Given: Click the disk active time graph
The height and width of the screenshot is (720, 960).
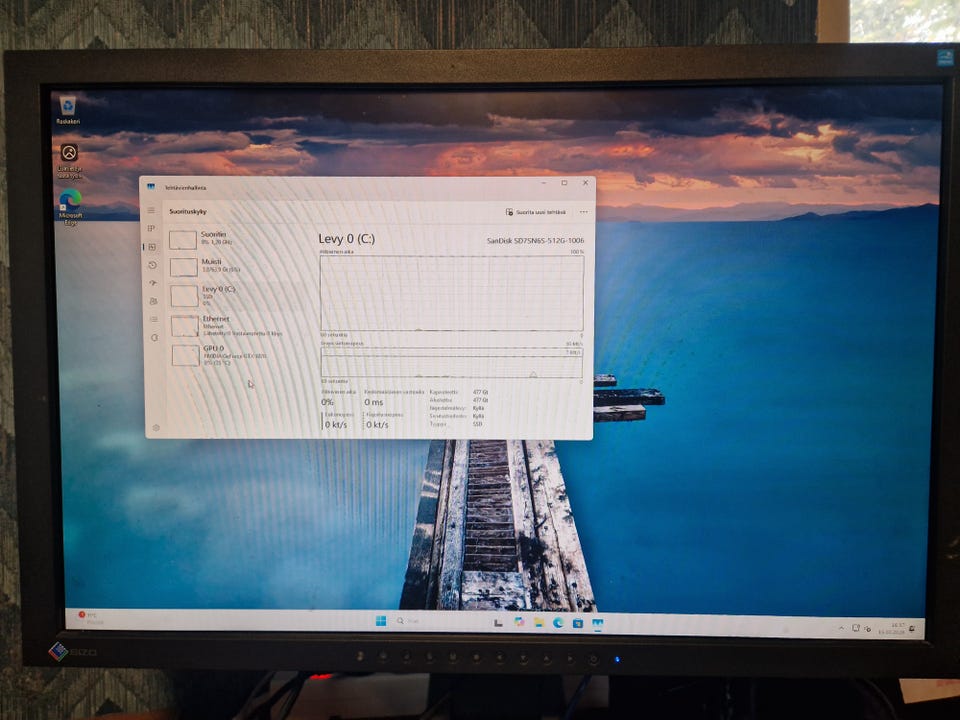Looking at the screenshot, I should [452, 293].
